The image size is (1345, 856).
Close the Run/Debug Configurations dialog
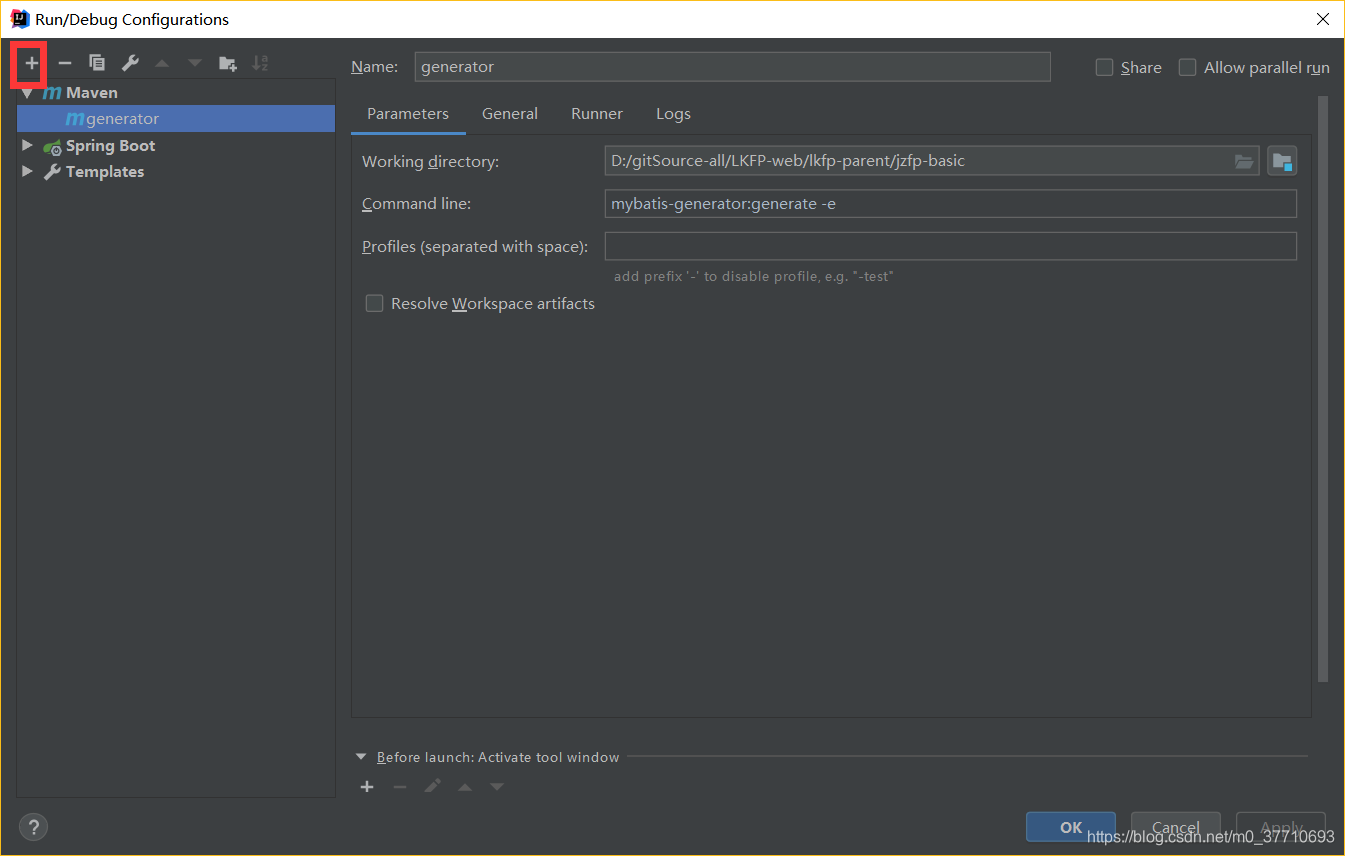(1322, 19)
